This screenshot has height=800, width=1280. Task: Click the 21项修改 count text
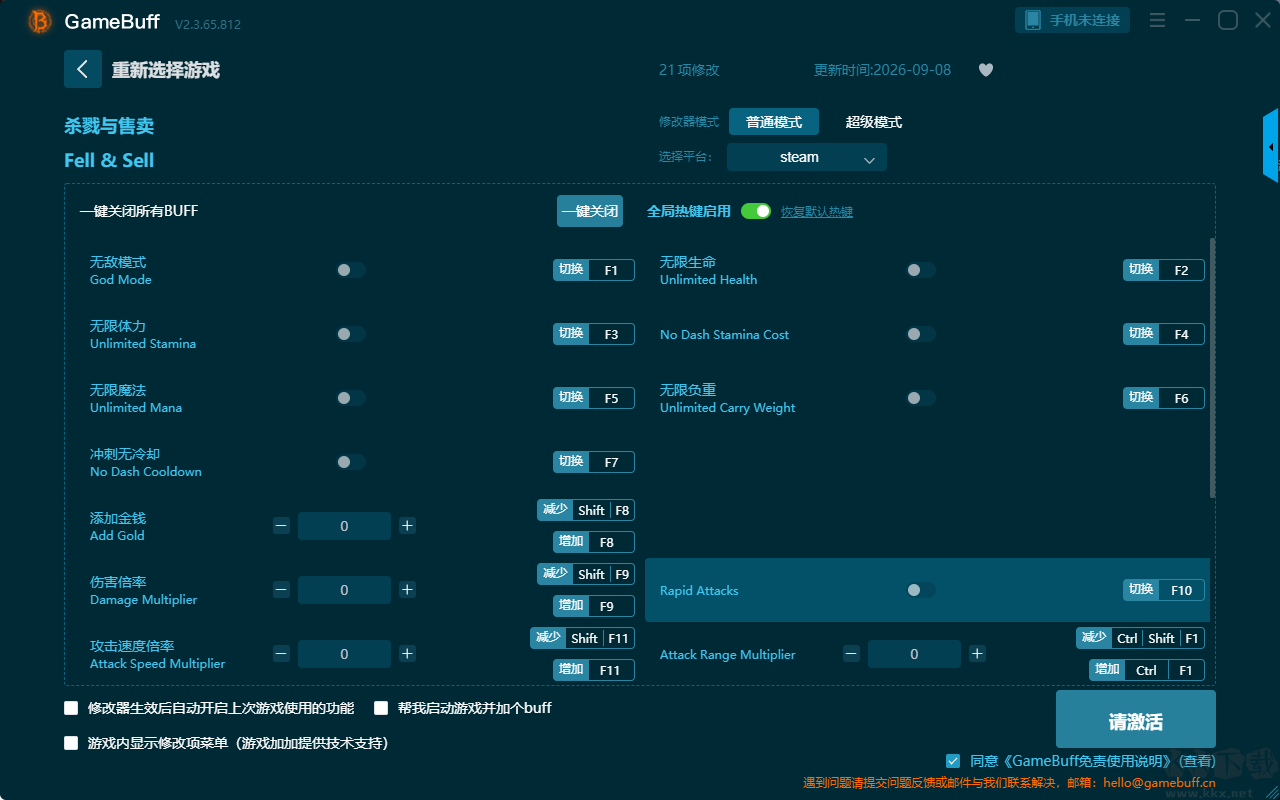pyautogui.click(x=689, y=70)
